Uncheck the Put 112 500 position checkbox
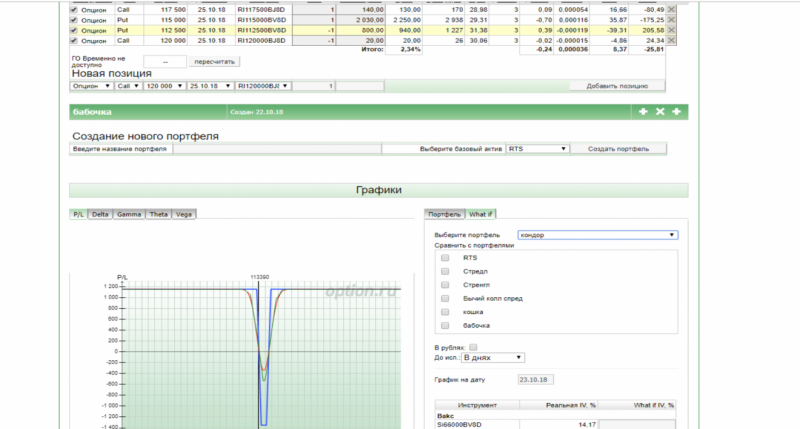This screenshot has height=429, width=800. [74, 30]
